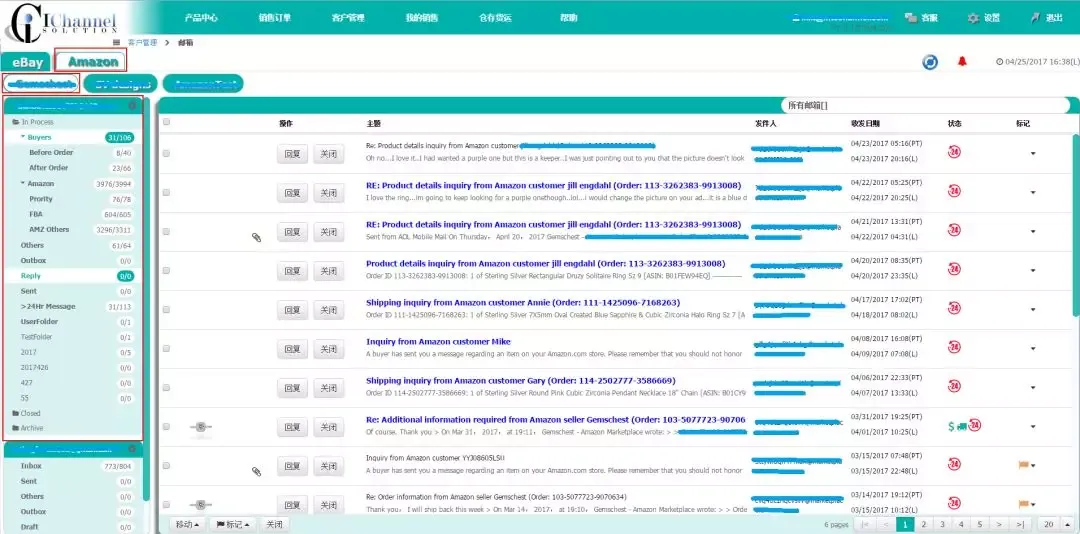Collapse the Amazon folder tree
The image size is (1080, 534).
point(23,183)
